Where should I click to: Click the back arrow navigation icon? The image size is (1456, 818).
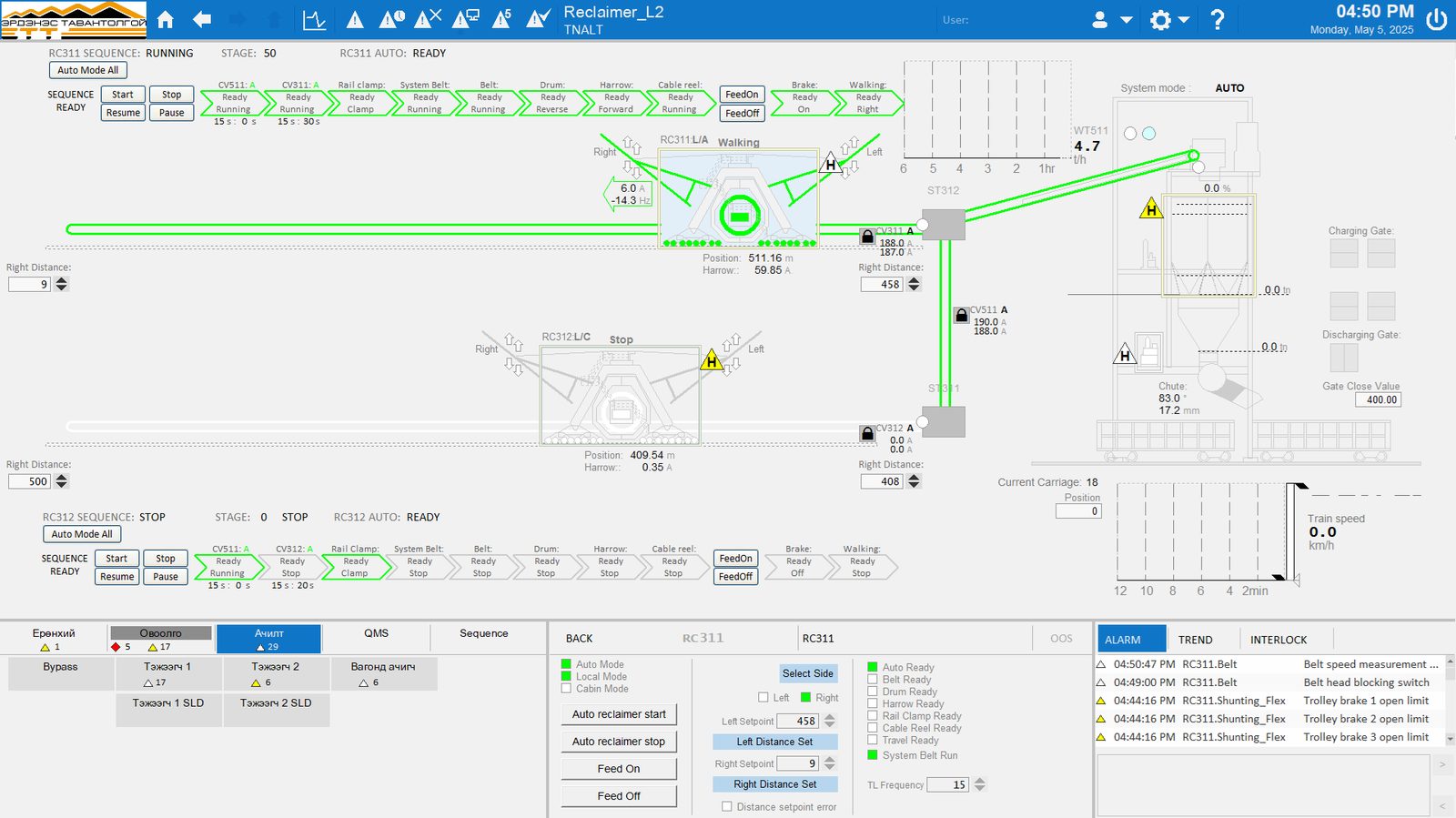click(x=202, y=19)
